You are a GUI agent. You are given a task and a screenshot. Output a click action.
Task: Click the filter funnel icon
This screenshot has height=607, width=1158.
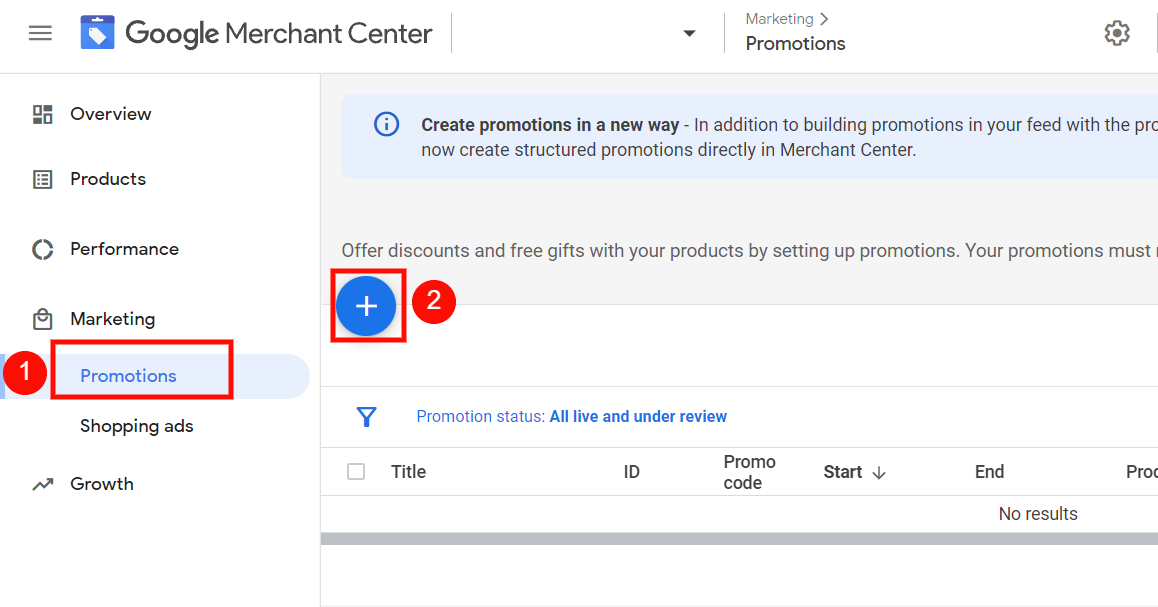pos(366,417)
